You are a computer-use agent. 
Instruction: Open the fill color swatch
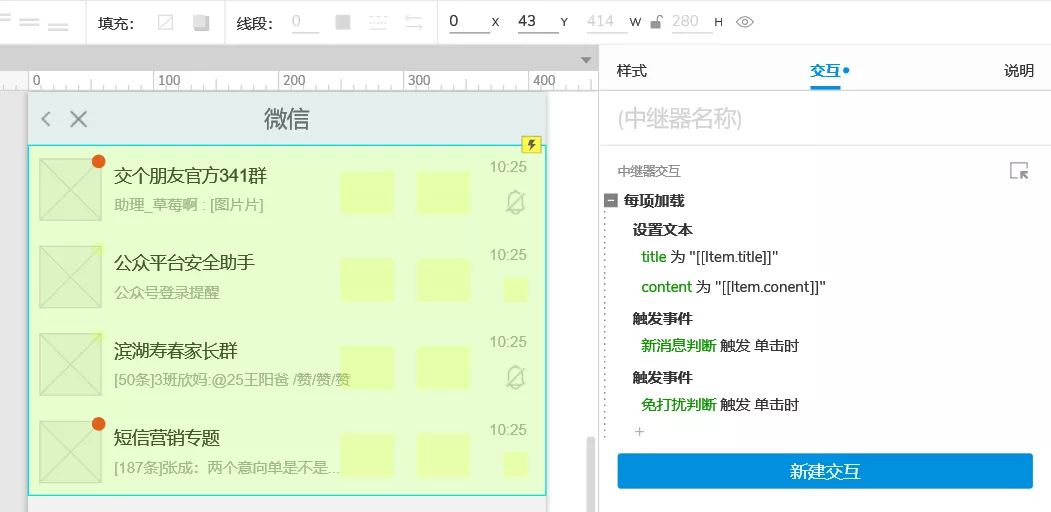200,23
